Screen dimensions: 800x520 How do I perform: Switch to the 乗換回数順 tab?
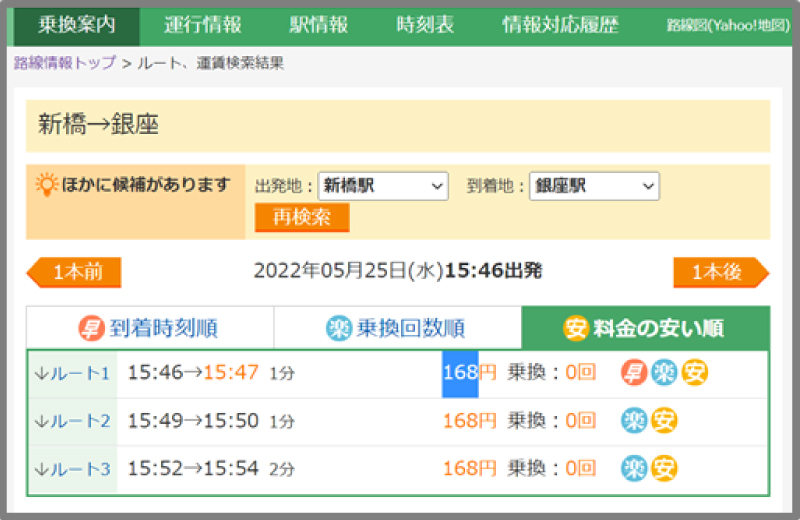coord(397,328)
